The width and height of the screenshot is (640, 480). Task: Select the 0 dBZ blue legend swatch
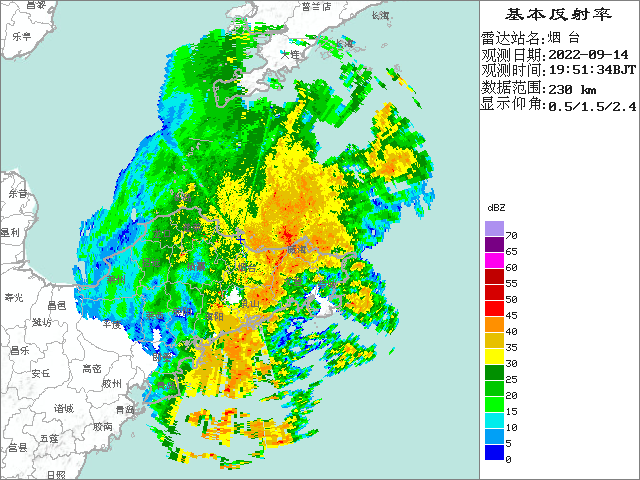coord(495,452)
